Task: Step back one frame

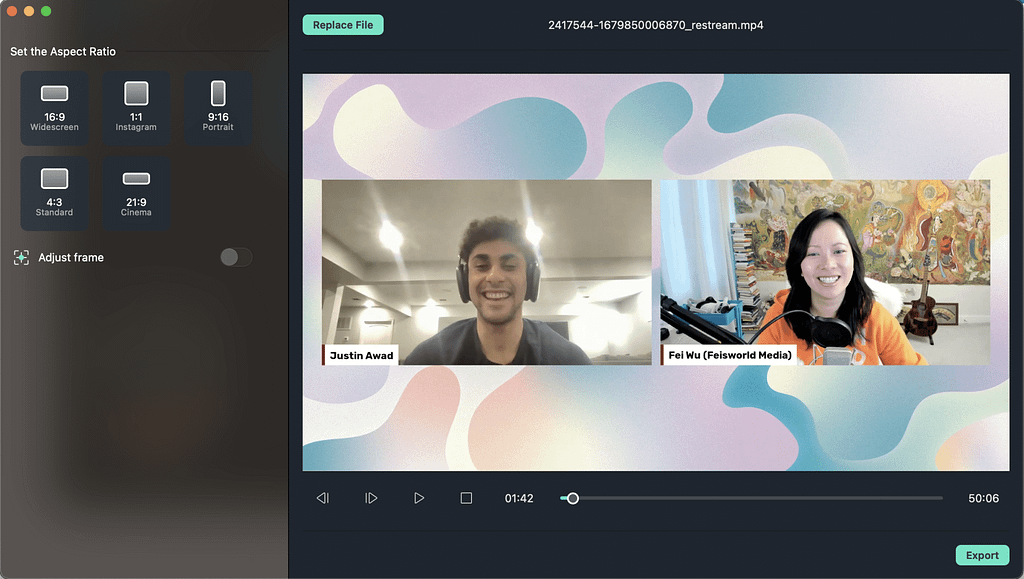Action: tap(323, 498)
